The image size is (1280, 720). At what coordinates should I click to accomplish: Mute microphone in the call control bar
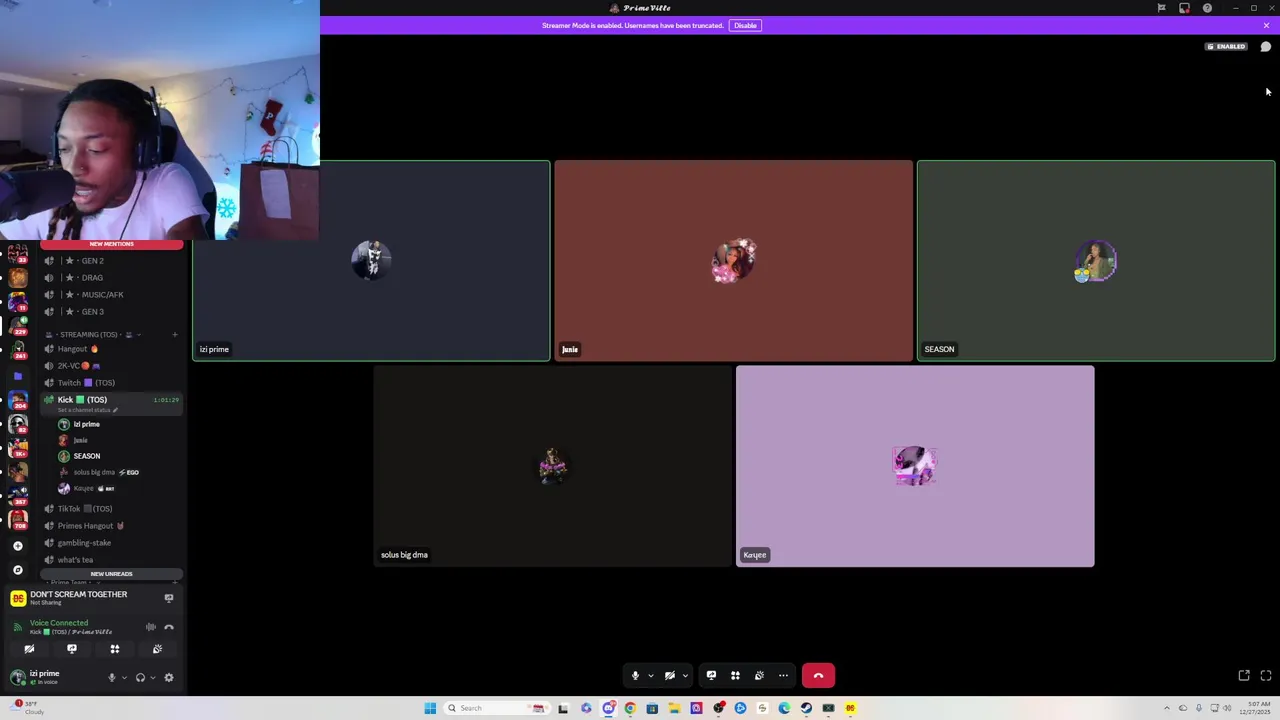(x=635, y=676)
